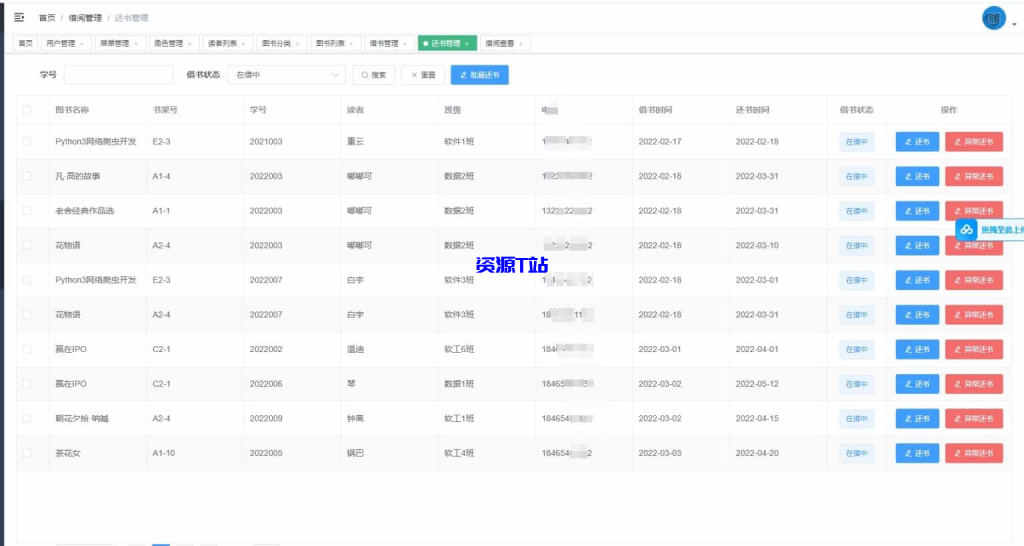Check the 凡·高的故事 row checkbox

coord(27,176)
